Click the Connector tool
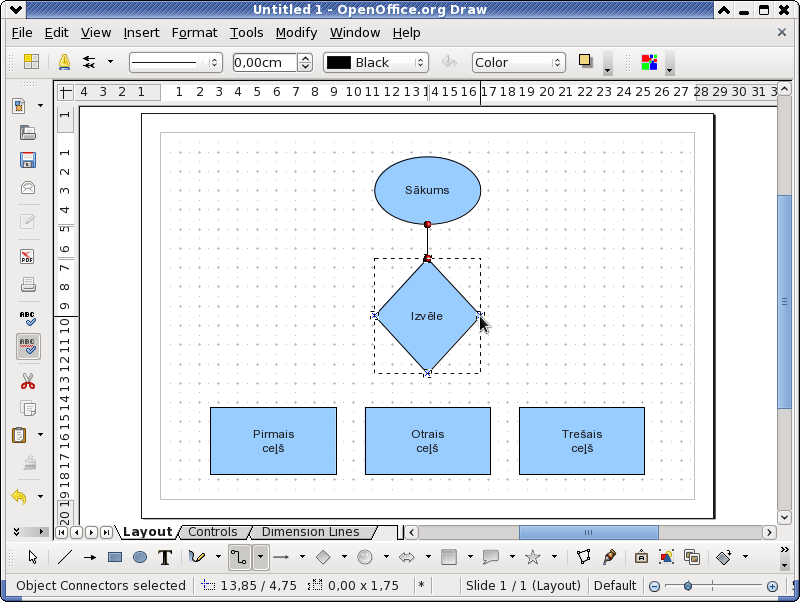 pyautogui.click(x=239, y=557)
